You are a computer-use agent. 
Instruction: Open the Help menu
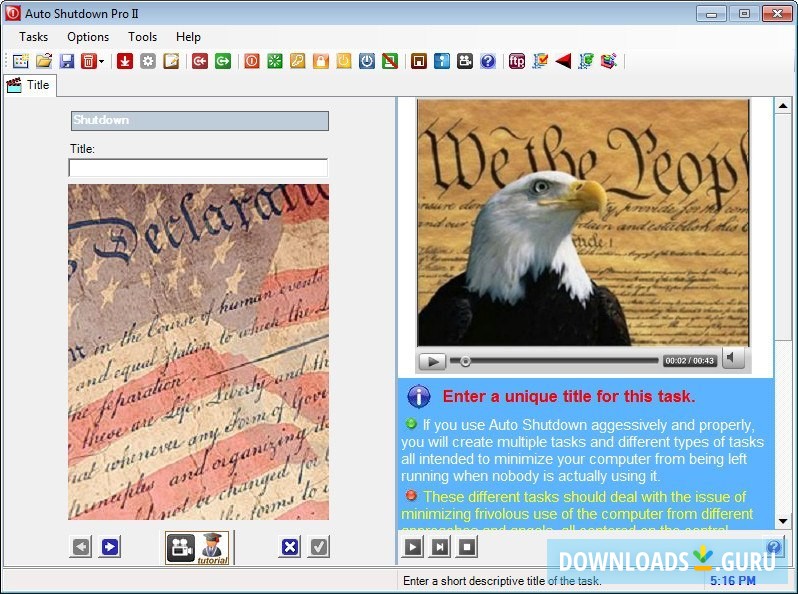coord(188,37)
